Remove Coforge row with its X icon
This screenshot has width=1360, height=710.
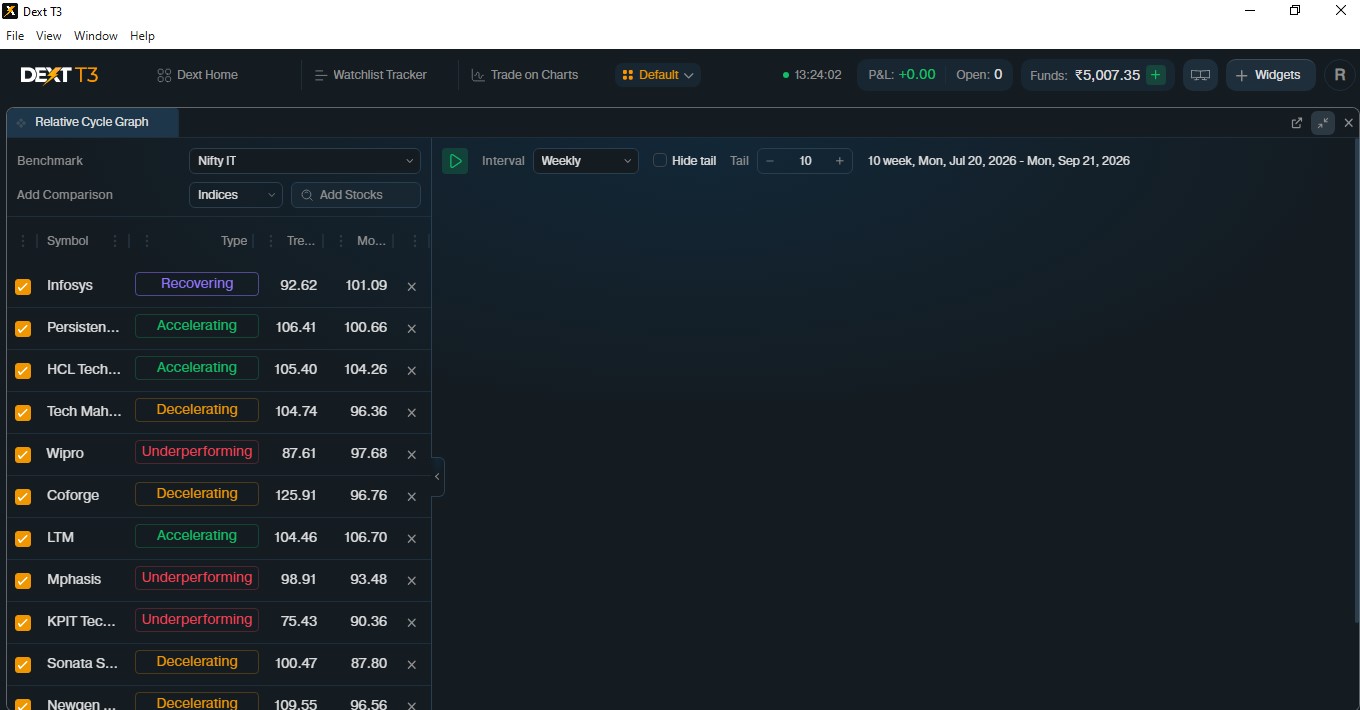[411, 497]
